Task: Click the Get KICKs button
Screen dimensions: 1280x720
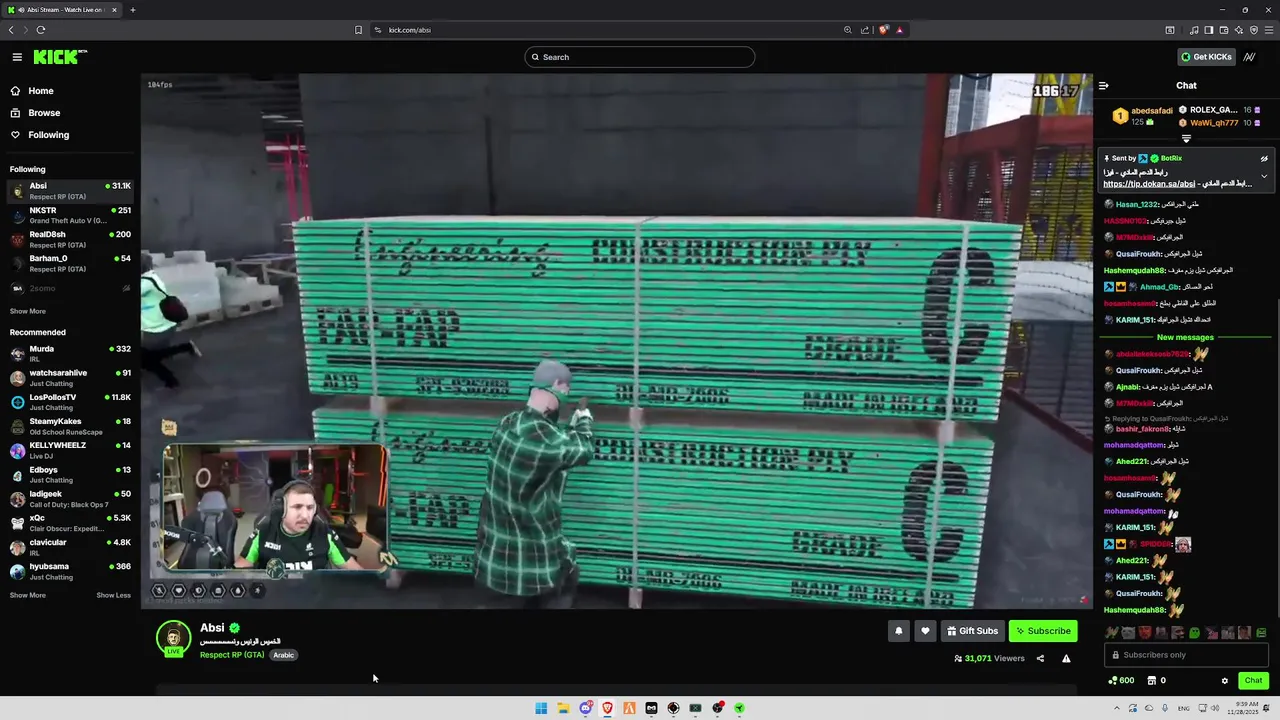Action: tap(1206, 57)
